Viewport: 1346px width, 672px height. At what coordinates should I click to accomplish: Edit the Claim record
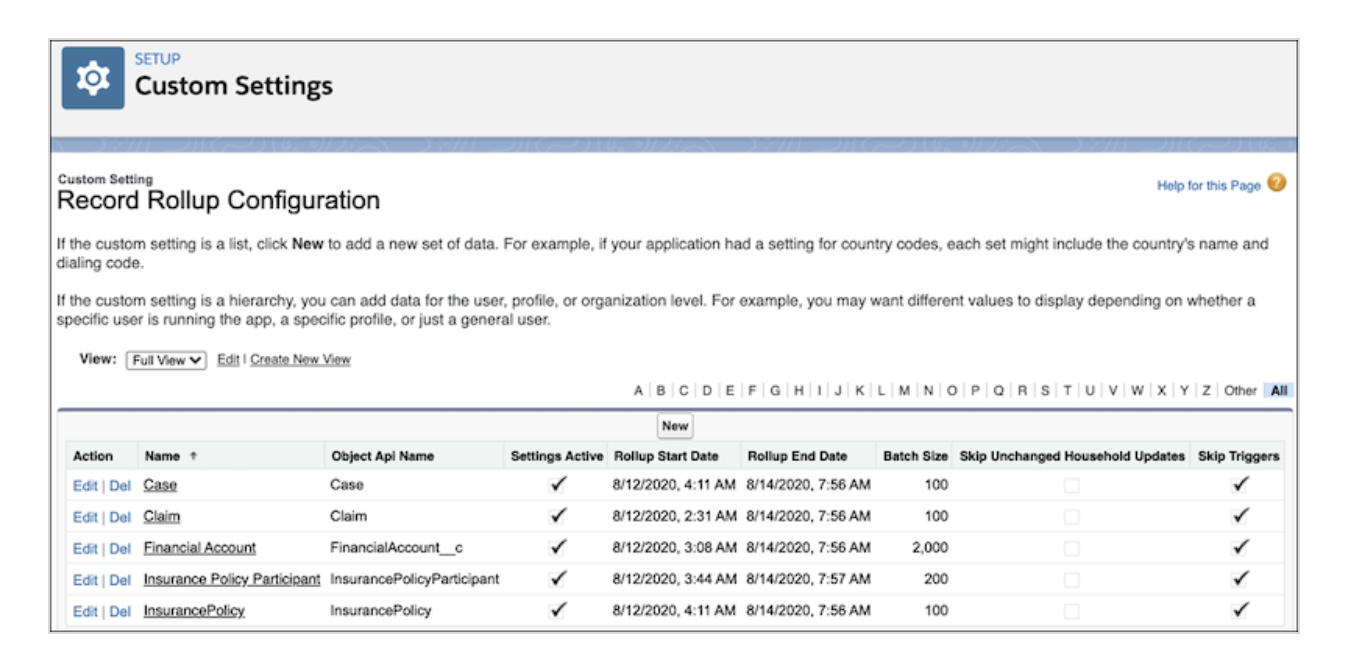[85, 517]
